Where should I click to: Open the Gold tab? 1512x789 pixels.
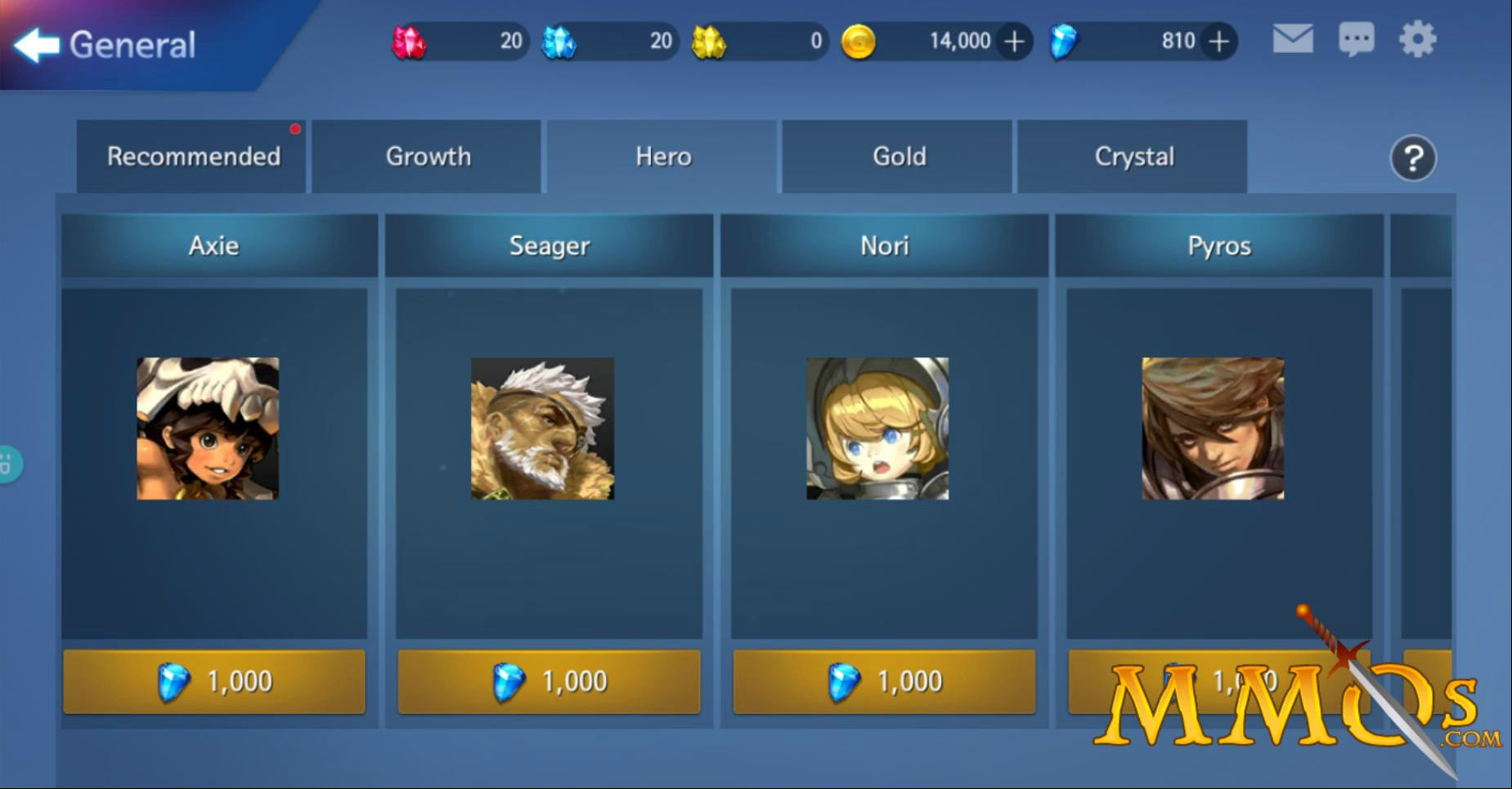pyautogui.click(x=897, y=156)
